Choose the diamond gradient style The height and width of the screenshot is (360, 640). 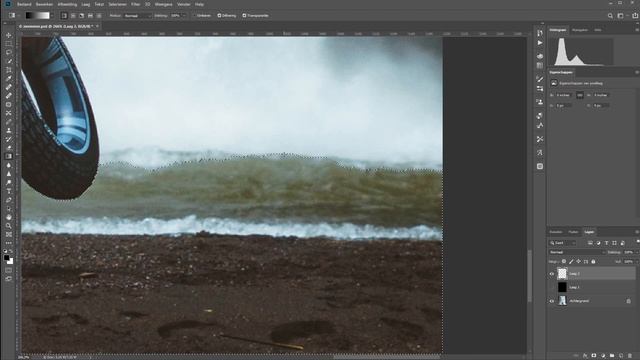[99, 16]
